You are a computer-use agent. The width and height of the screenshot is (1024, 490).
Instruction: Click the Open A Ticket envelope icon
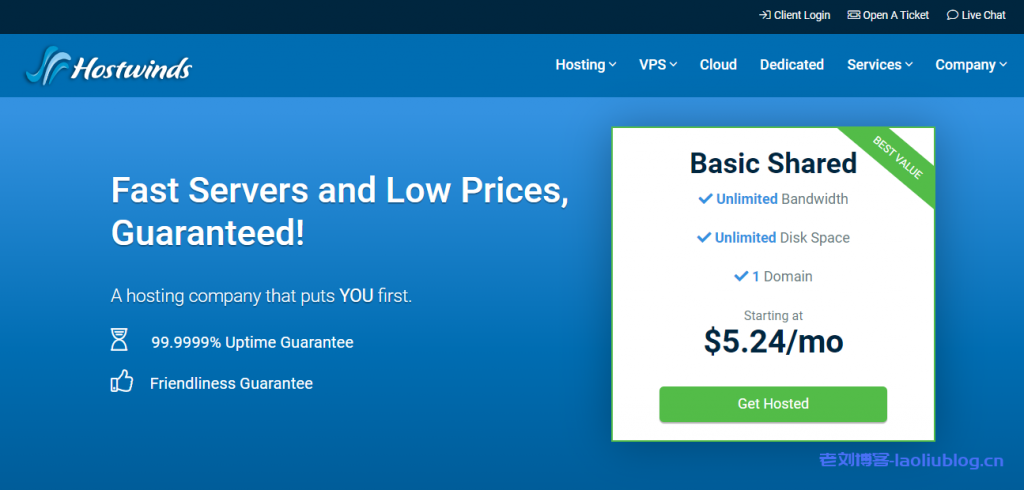coord(853,15)
